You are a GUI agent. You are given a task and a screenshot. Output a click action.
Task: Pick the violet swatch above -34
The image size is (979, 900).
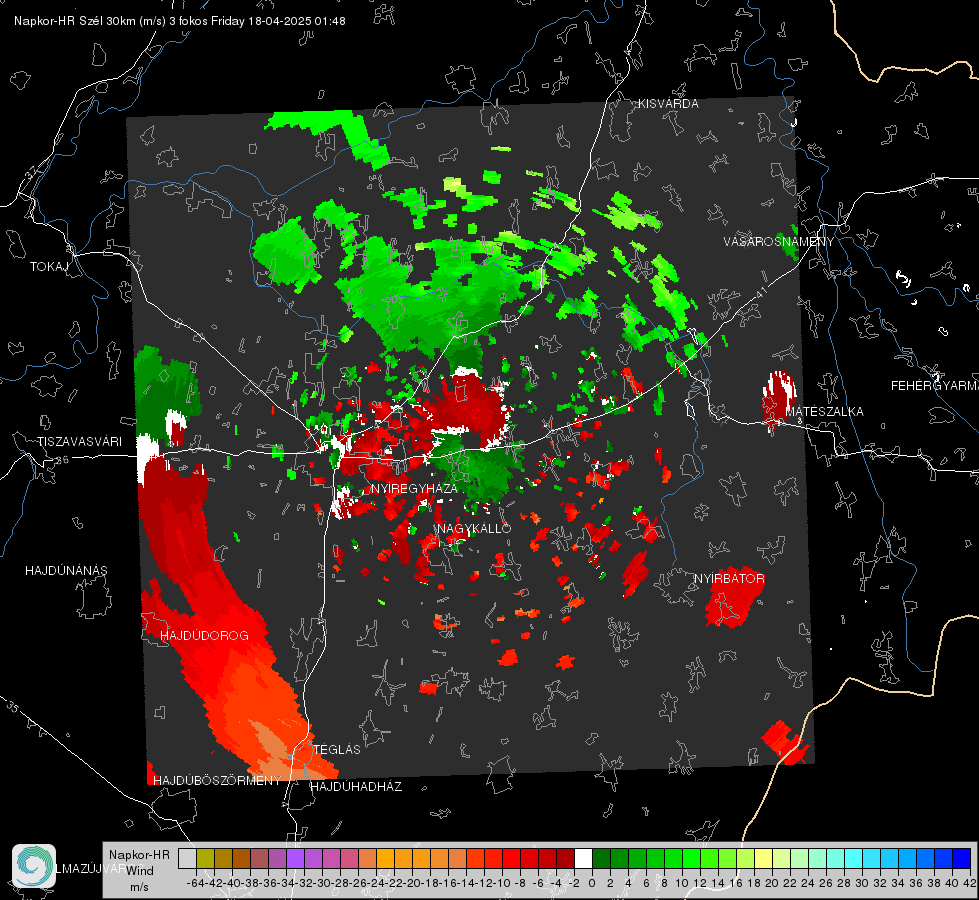(x=295, y=858)
